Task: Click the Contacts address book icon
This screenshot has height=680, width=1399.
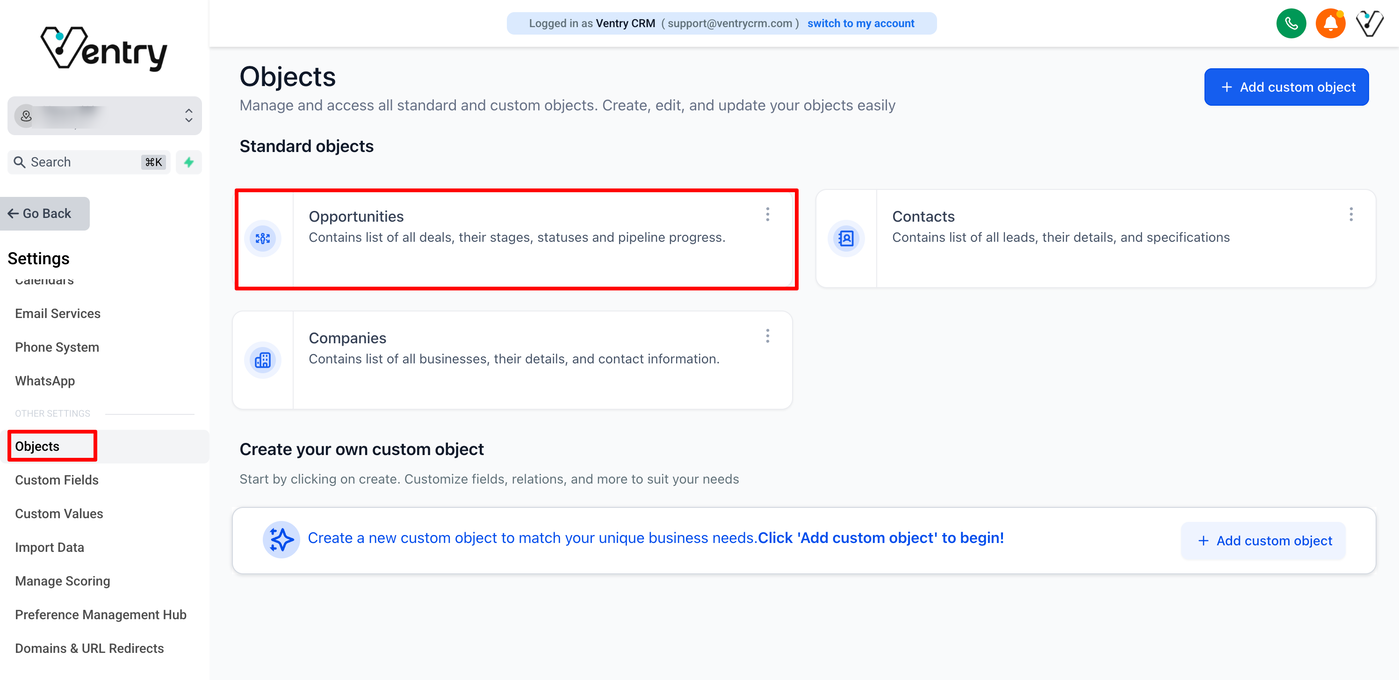Action: (x=846, y=238)
